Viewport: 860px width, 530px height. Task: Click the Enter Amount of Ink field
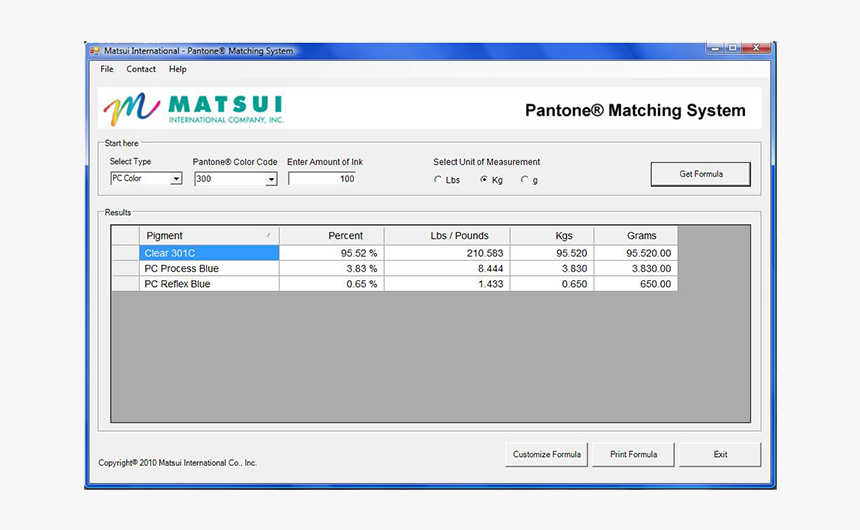pos(322,179)
